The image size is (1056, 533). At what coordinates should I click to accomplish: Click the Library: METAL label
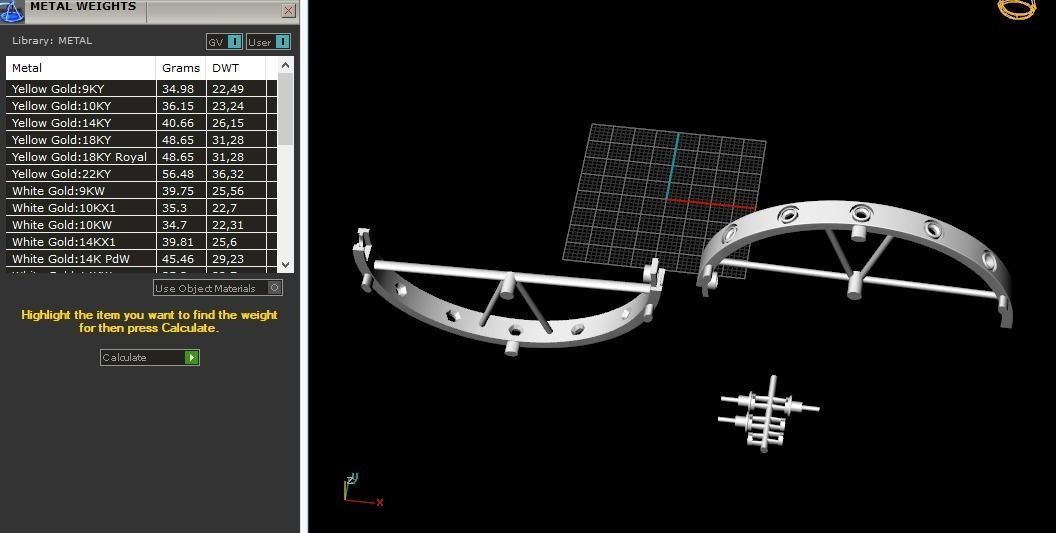click(52, 40)
